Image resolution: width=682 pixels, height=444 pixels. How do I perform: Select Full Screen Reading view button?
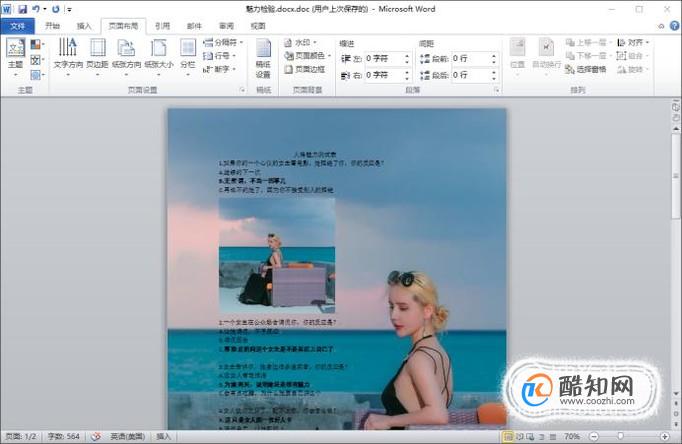pos(519,436)
